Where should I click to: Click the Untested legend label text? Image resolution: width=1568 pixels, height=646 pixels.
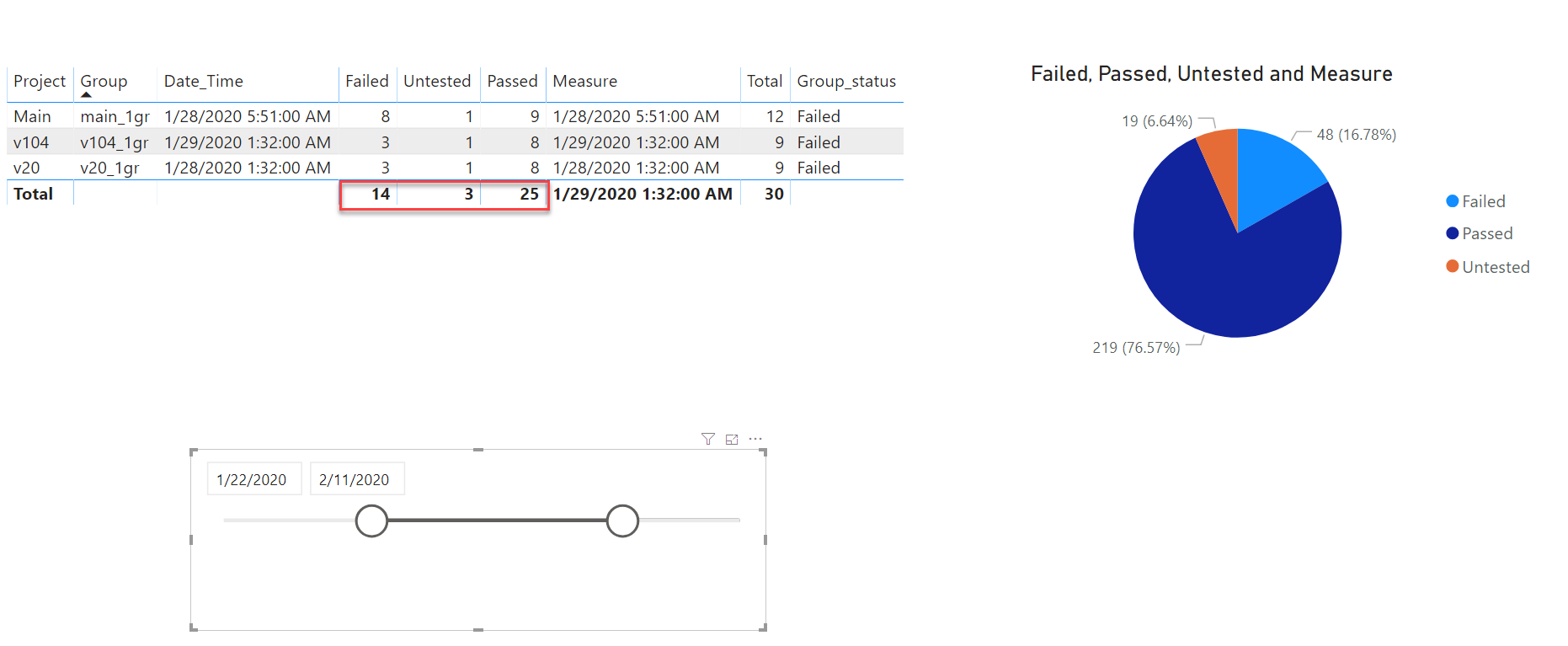[1496, 267]
